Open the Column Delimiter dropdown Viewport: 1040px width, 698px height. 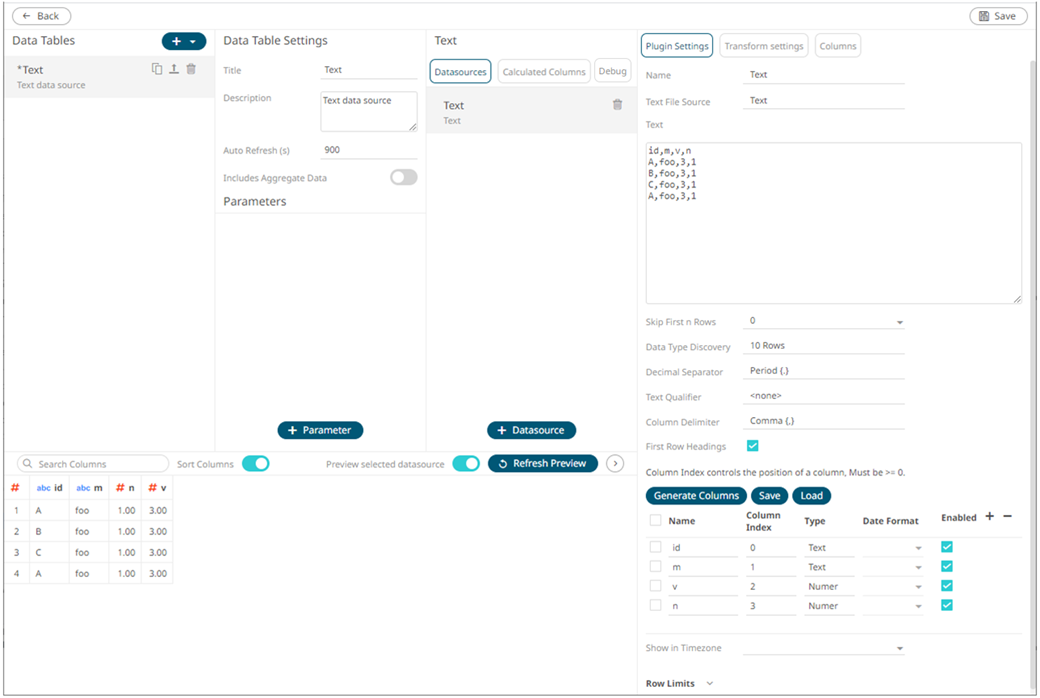pos(824,421)
